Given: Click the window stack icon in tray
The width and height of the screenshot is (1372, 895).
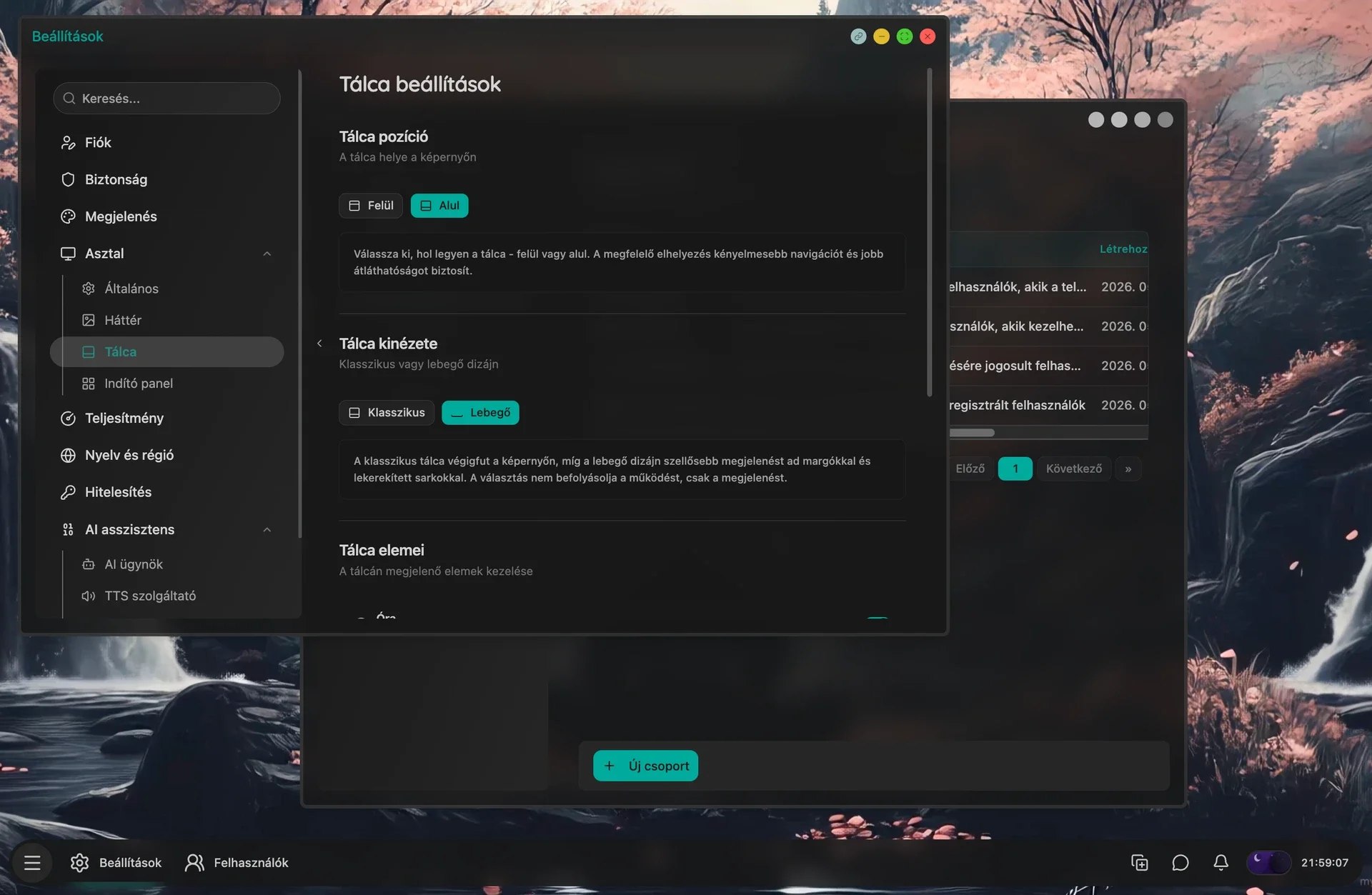Looking at the screenshot, I should tap(1140, 863).
